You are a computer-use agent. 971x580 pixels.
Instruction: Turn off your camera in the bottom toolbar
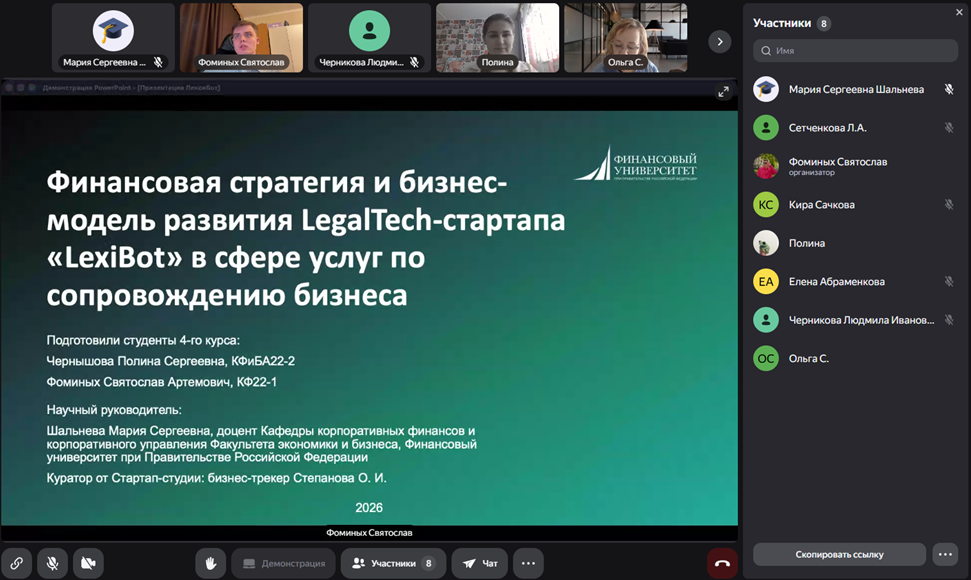pyautogui.click(x=88, y=563)
